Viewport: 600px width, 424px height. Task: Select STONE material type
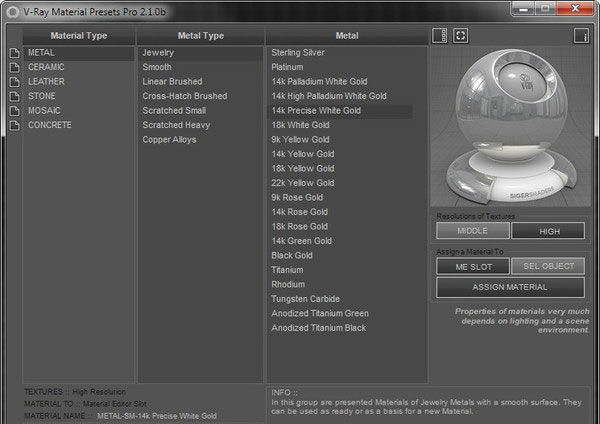tap(79, 96)
